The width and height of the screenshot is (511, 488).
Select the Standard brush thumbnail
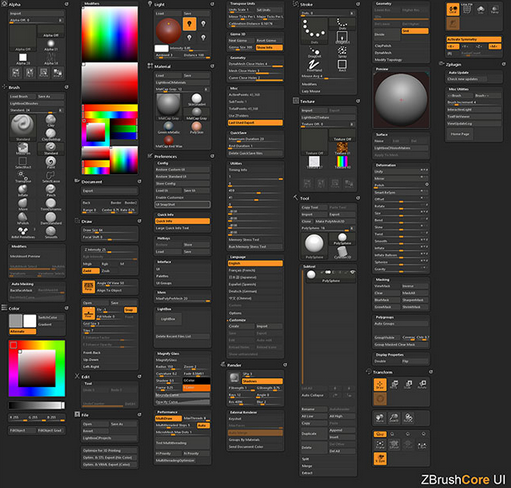(22, 127)
